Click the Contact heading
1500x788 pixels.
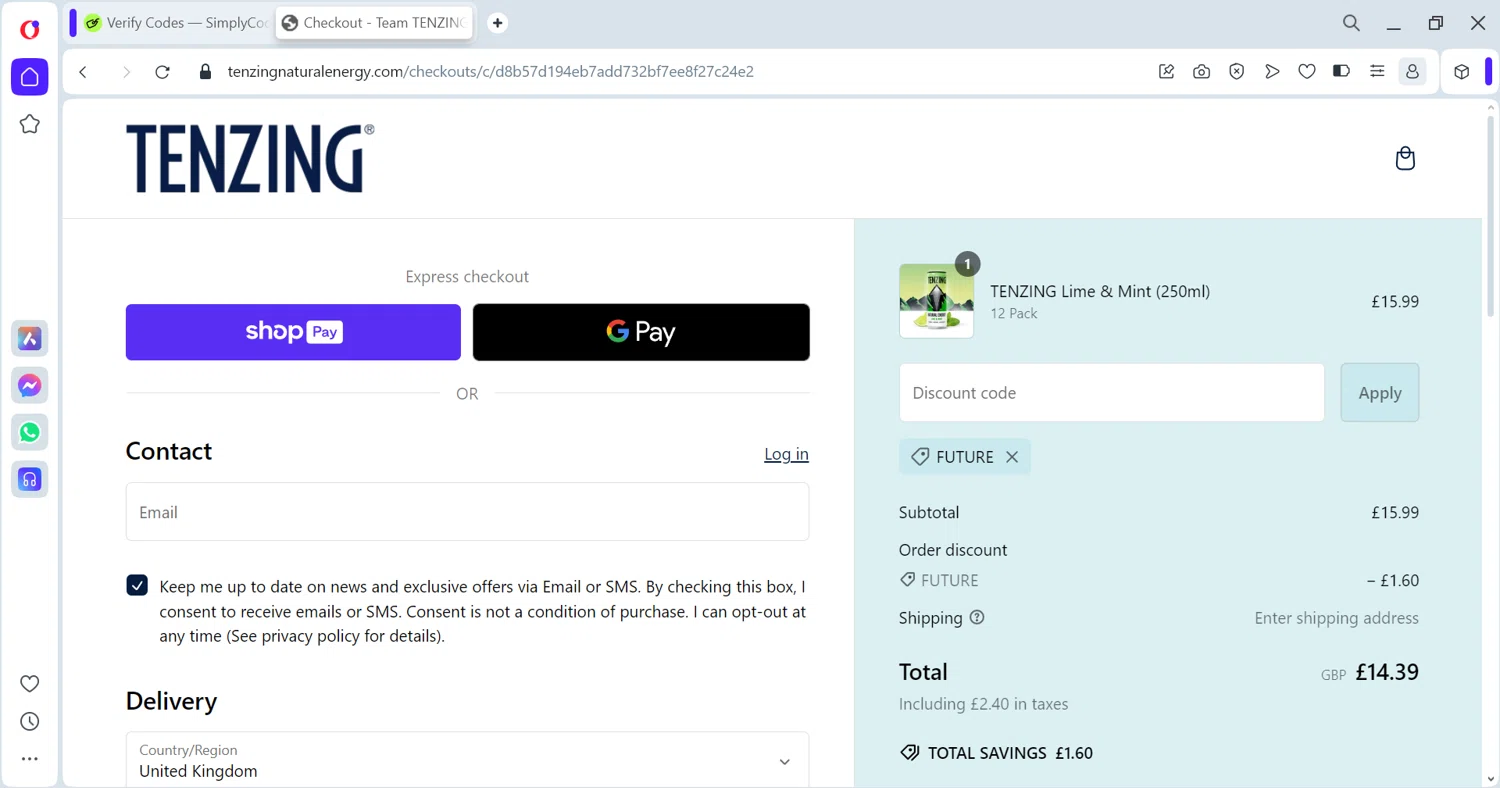point(169,451)
